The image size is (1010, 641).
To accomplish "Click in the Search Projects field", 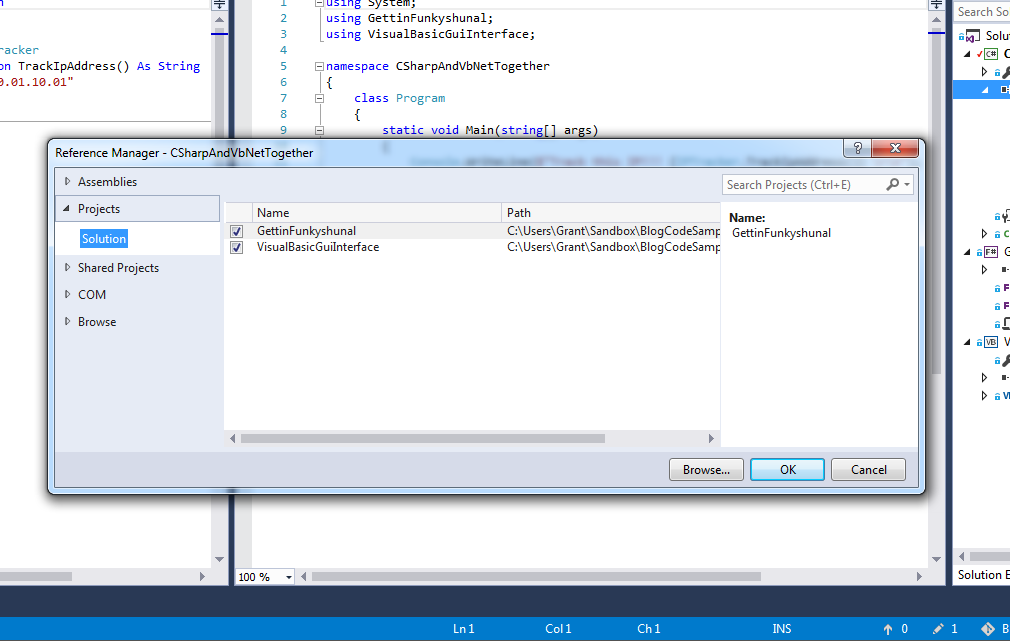I will 800,185.
